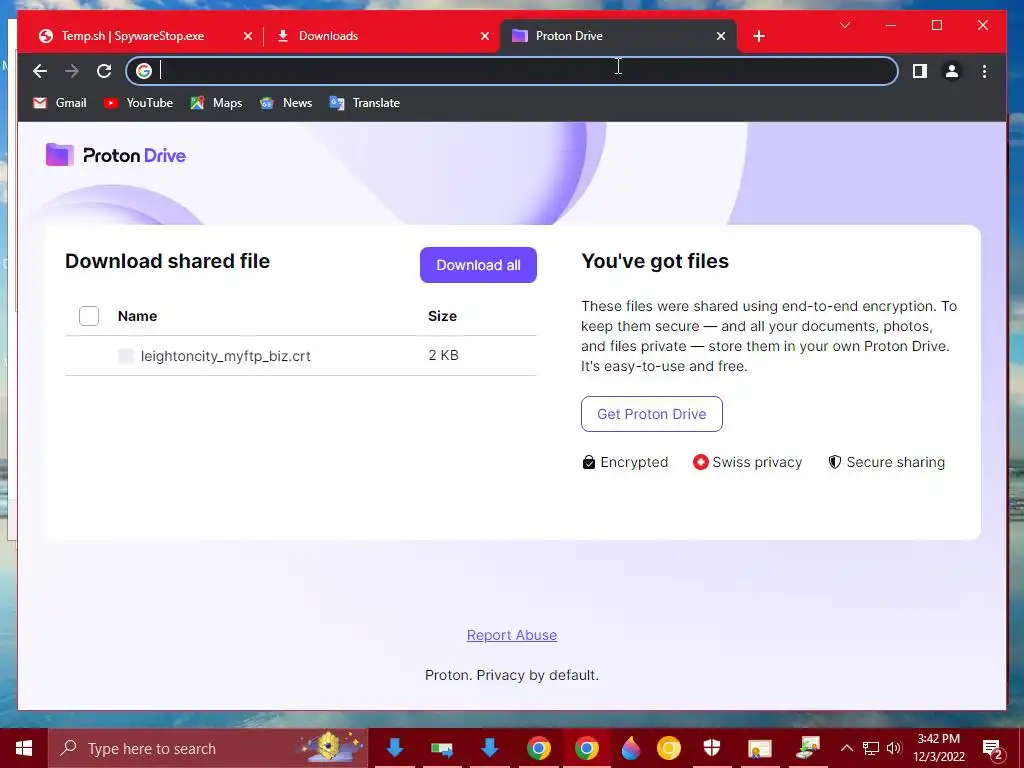Viewport: 1024px width, 768px height.
Task: Click the taskbar search box
Action: pyautogui.click(x=208, y=748)
